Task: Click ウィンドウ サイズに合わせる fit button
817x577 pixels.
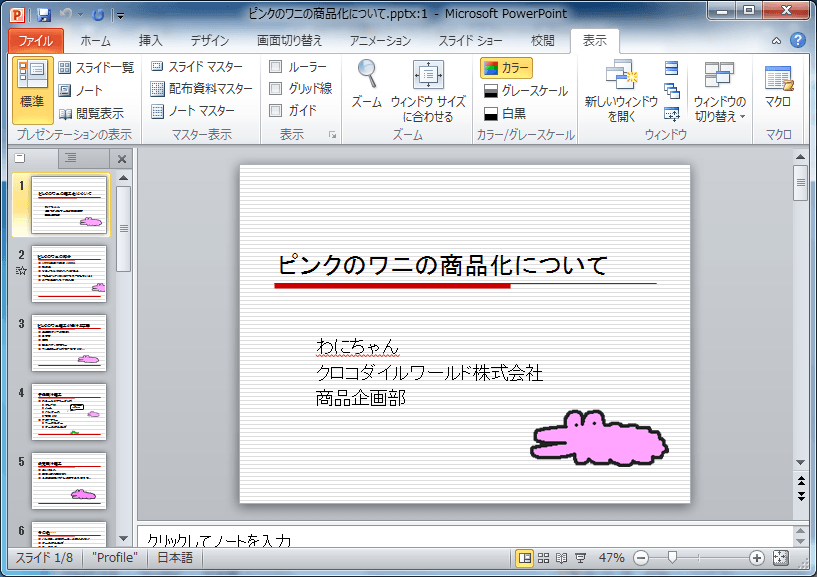Action: 428,91
